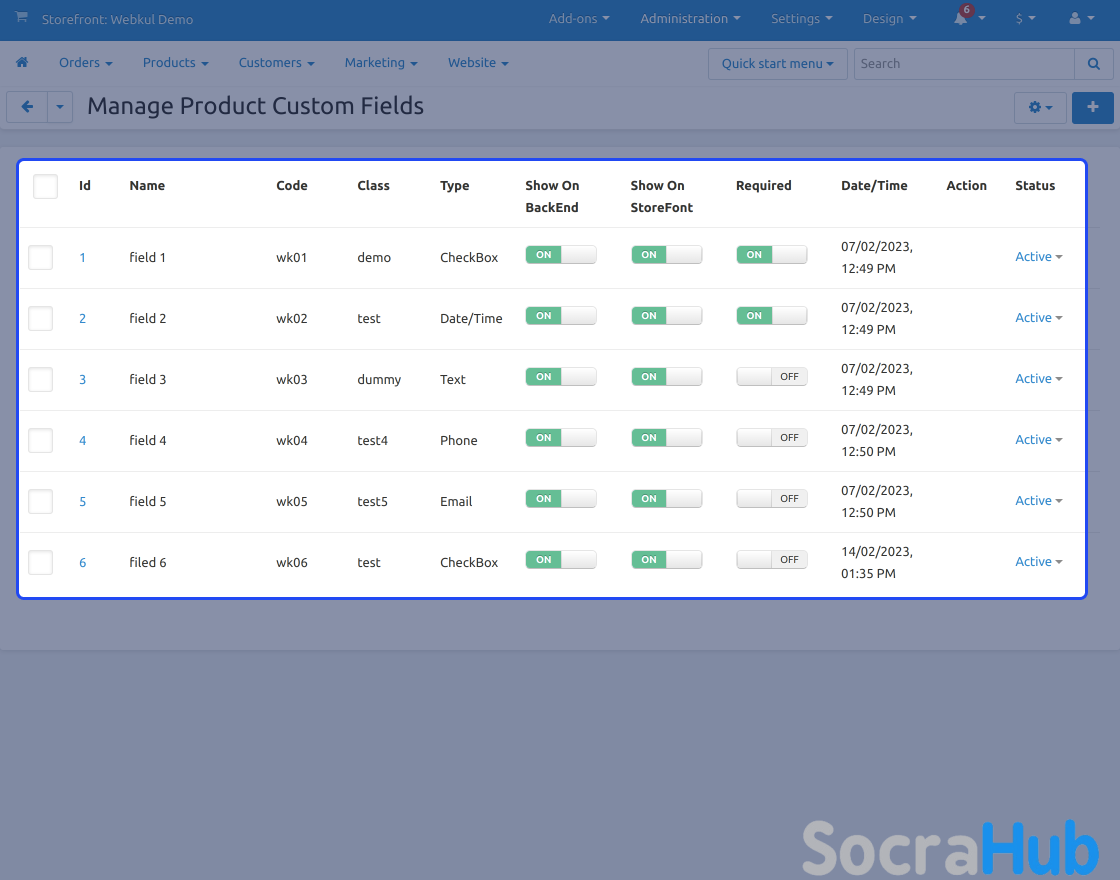Open Active status dropdown for field 3
The width and height of the screenshot is (1120, 880).
pos(1039,379)
